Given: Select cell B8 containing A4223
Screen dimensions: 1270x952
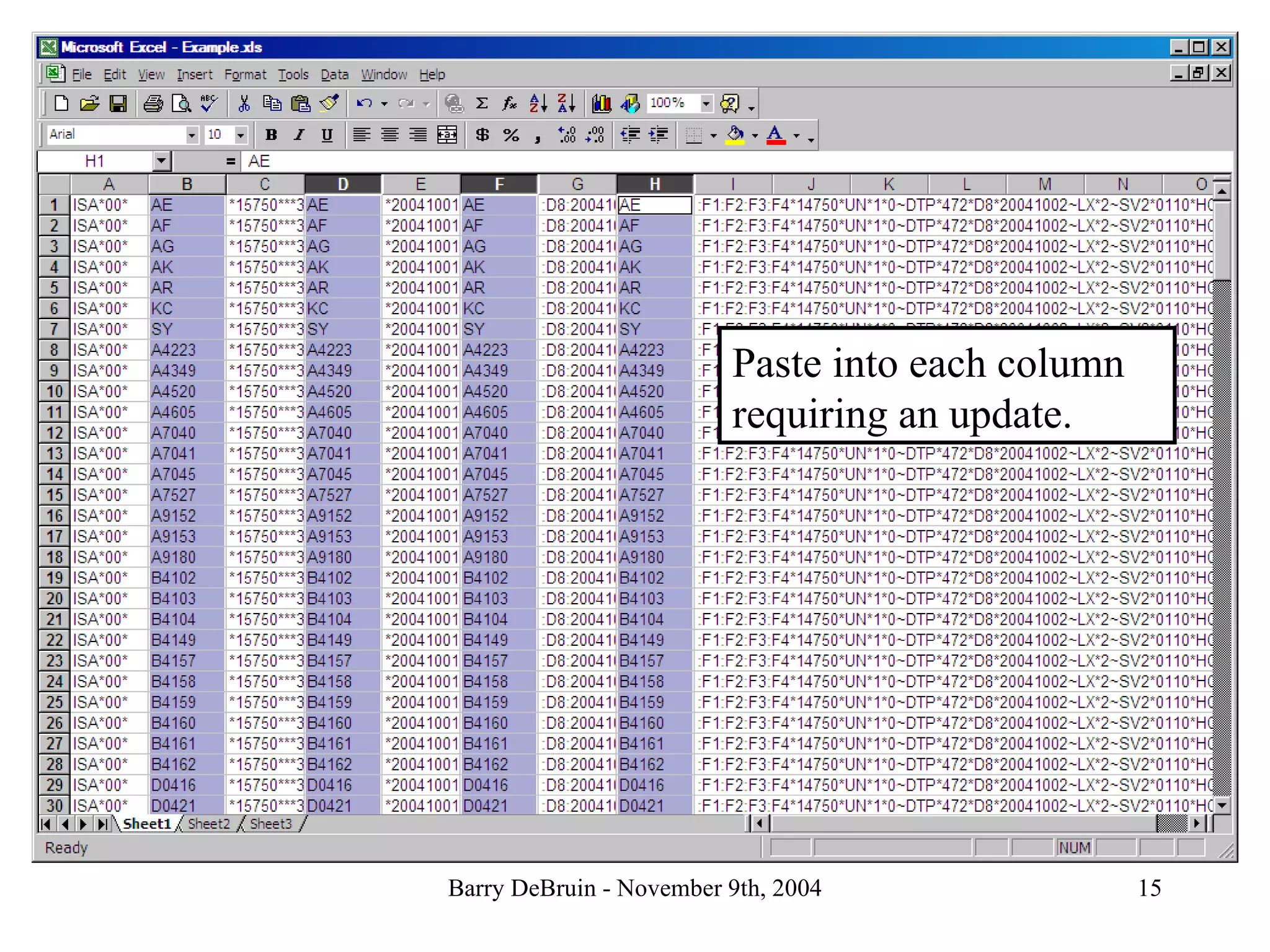Looking at the screenshot, I should 187,350.
